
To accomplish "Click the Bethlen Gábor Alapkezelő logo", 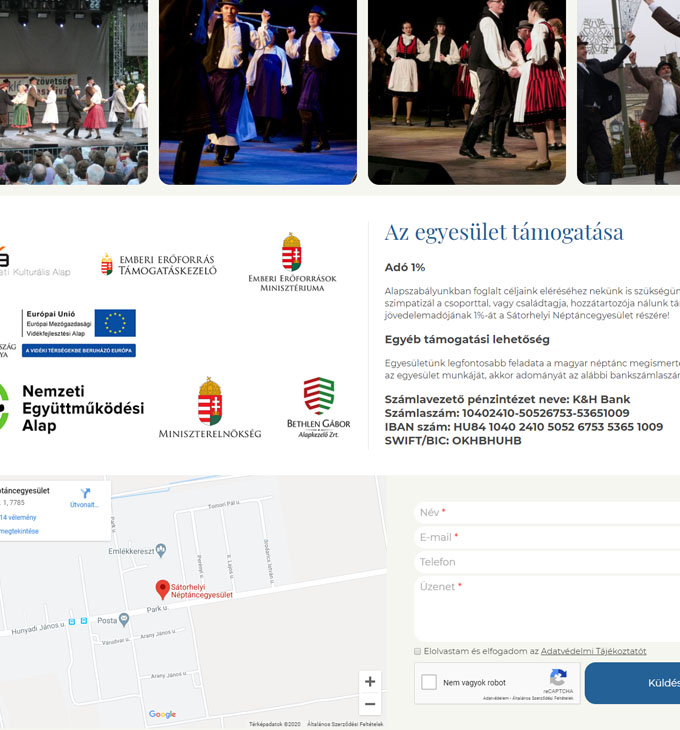I will (319, 407).
